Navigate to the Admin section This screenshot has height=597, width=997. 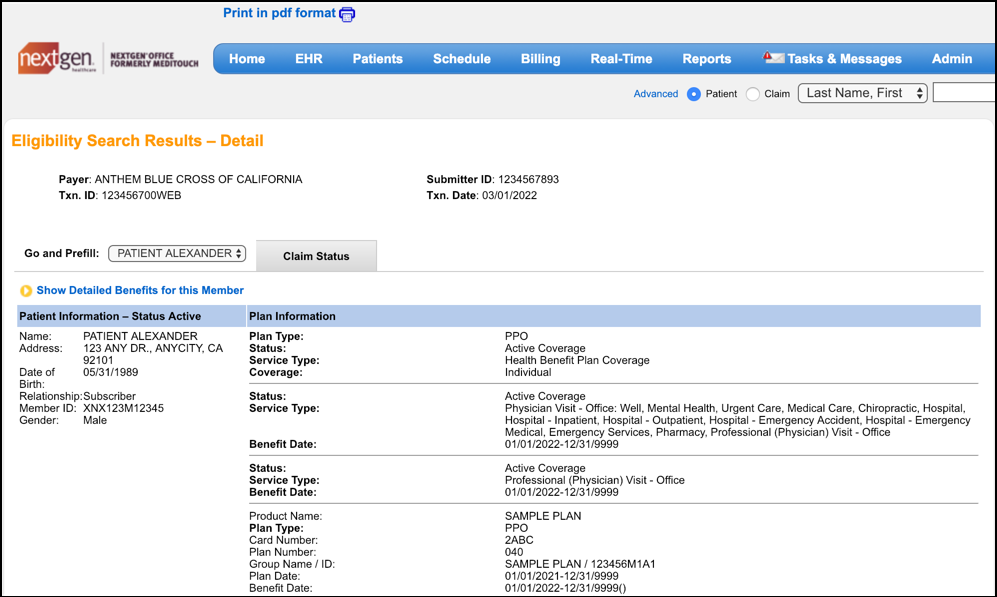[950, 58]
